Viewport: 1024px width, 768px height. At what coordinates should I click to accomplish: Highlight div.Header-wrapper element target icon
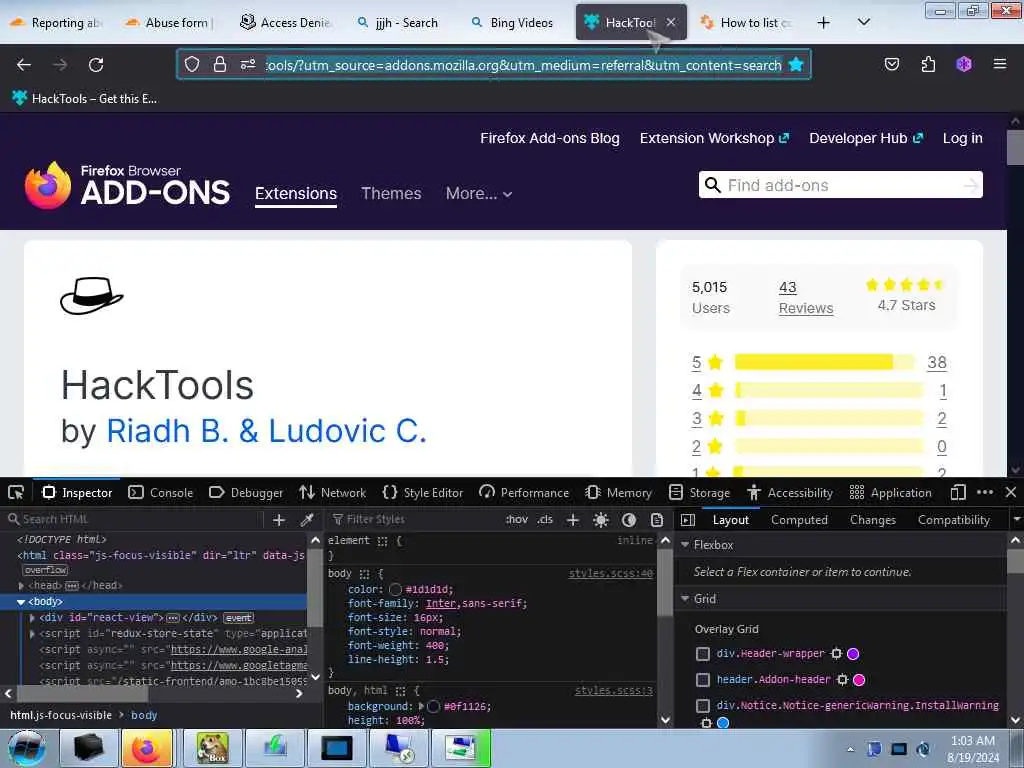click(x=837, y=653)
